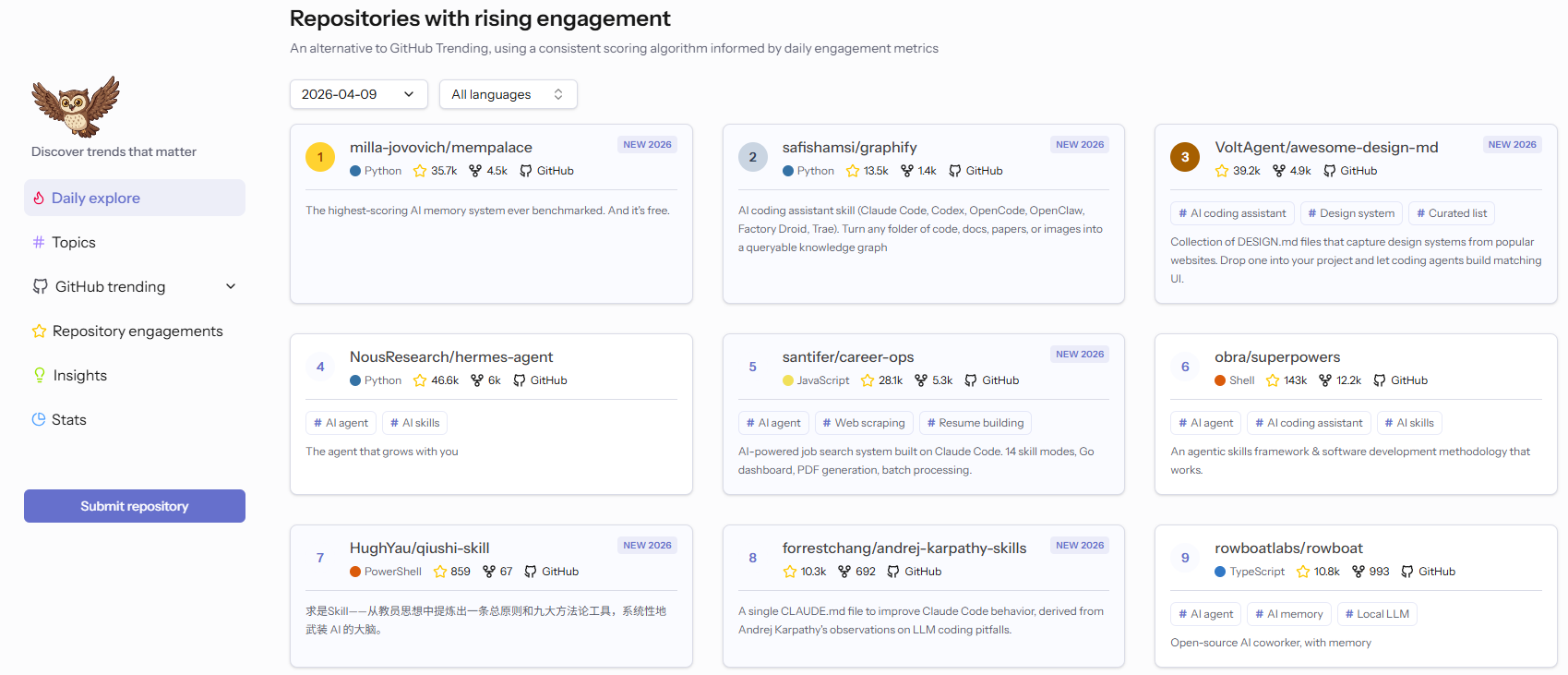Open VoltAgent/awesome-design-md repository link
The image size is (1568, 675).
tap(1326, 147)
